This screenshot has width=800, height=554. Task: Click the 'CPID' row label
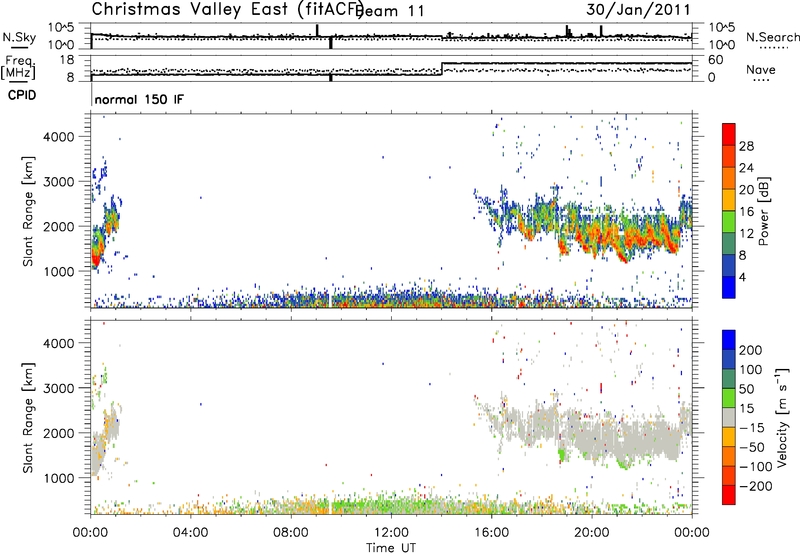tap(22, 95)
